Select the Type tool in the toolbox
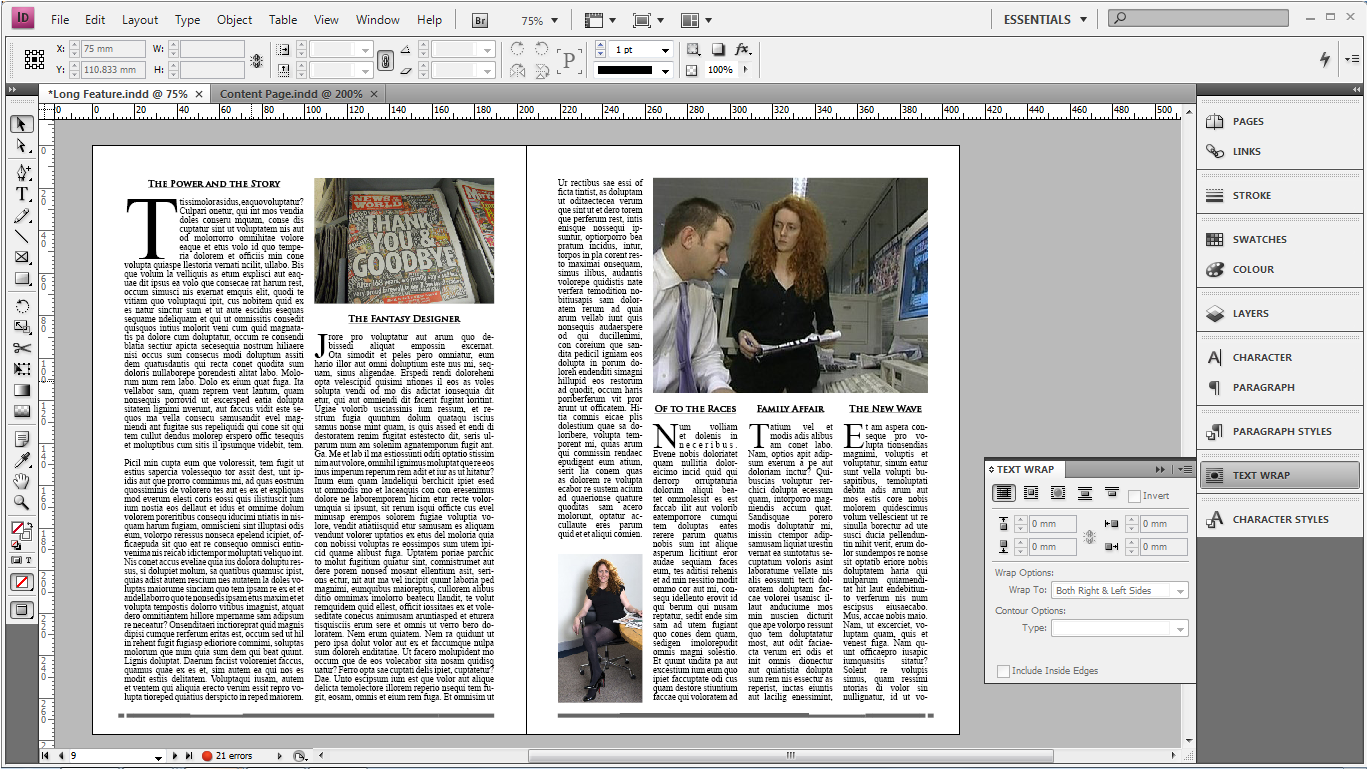Viewport: 1368px width, 770px height. [x=21, y=194]
